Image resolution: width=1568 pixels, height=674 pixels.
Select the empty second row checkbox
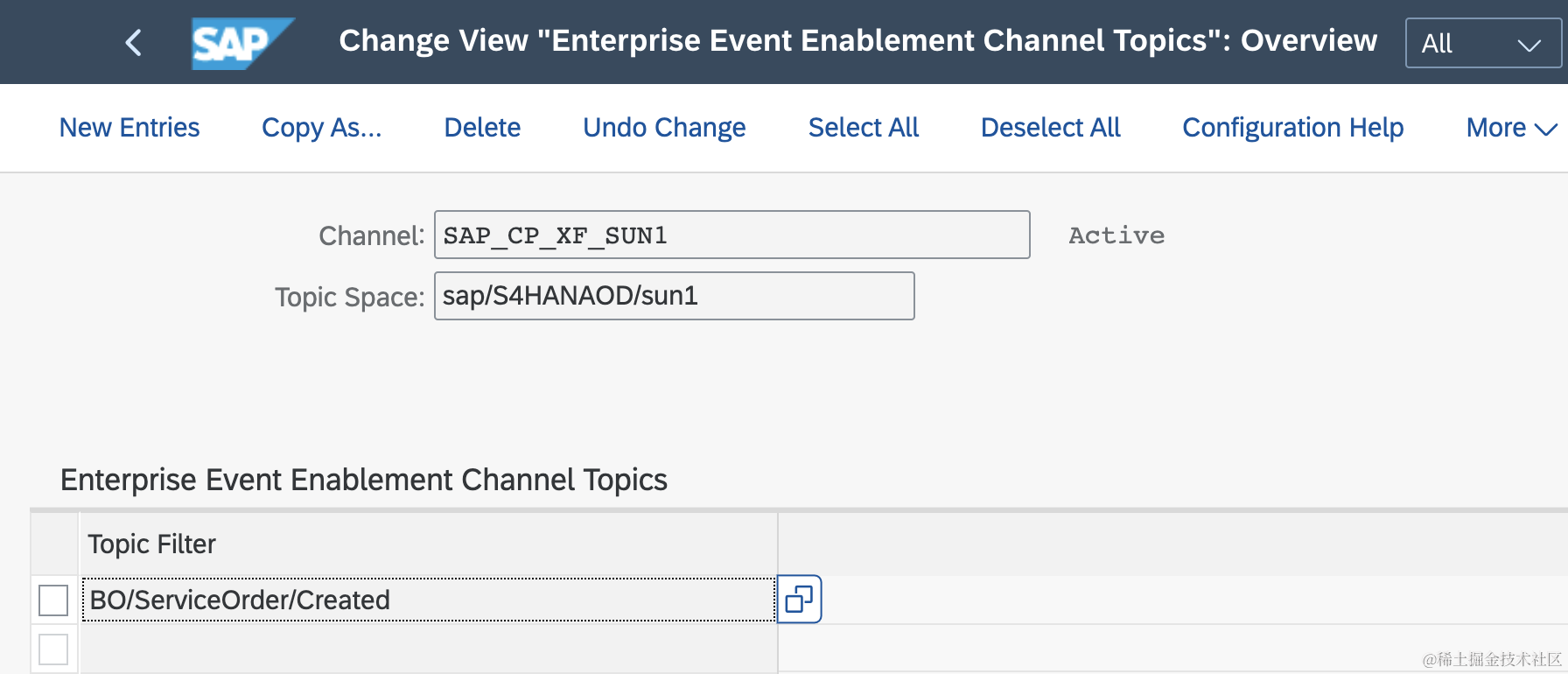pyautogui.click(x=53, y=649)
